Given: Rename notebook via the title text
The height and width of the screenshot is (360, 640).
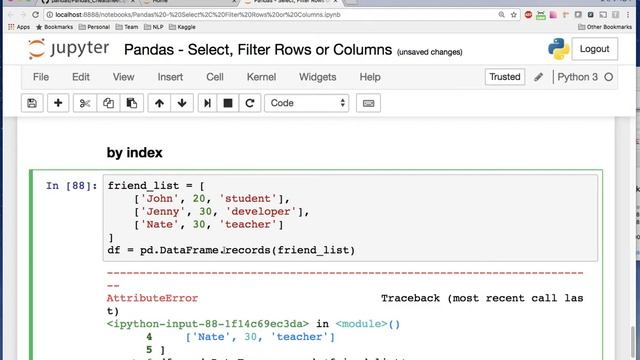Looking at the screenshot, I should 258,50.
